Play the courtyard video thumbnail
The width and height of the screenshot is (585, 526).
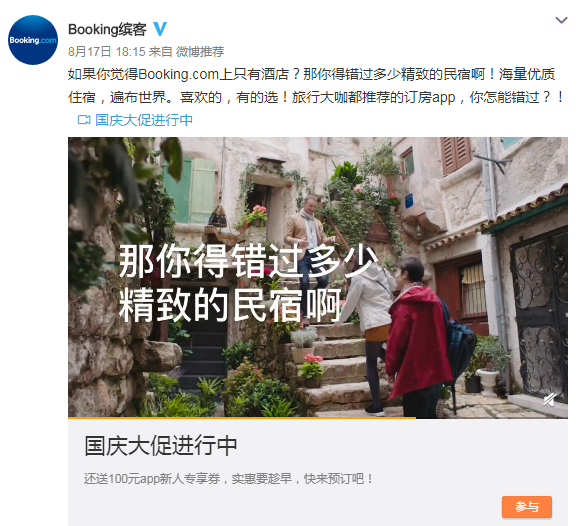(318, 277)
